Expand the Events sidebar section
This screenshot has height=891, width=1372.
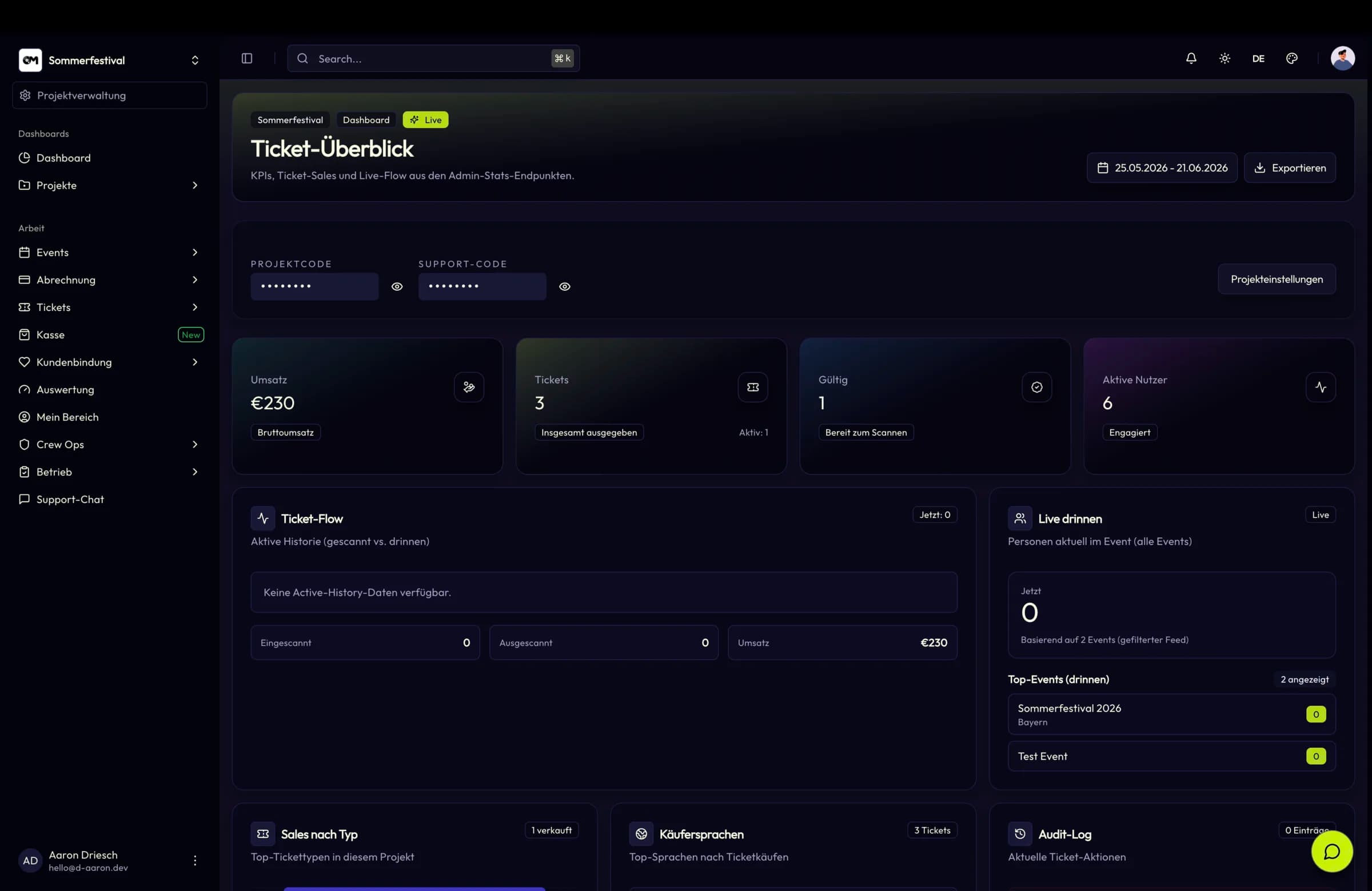(110, 253)
